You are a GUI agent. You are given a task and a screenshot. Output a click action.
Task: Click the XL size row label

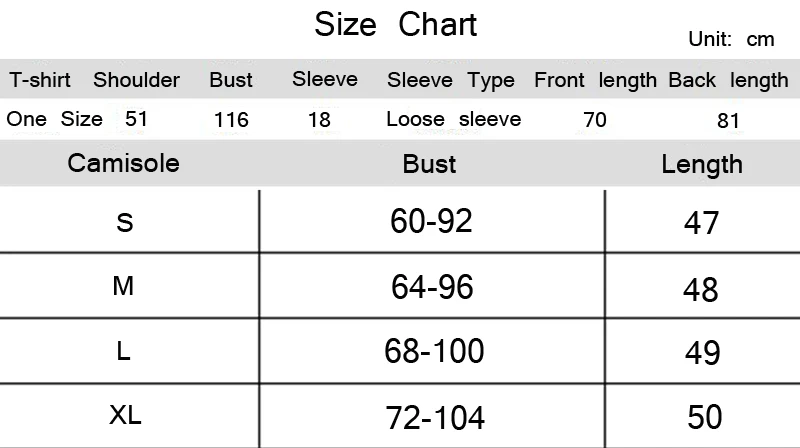(125, 415)
